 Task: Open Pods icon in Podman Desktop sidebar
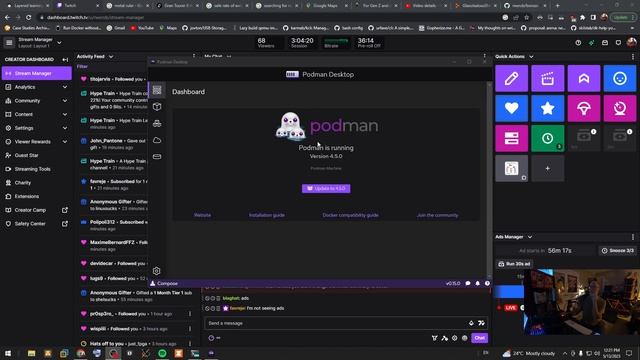pos(157,124)
